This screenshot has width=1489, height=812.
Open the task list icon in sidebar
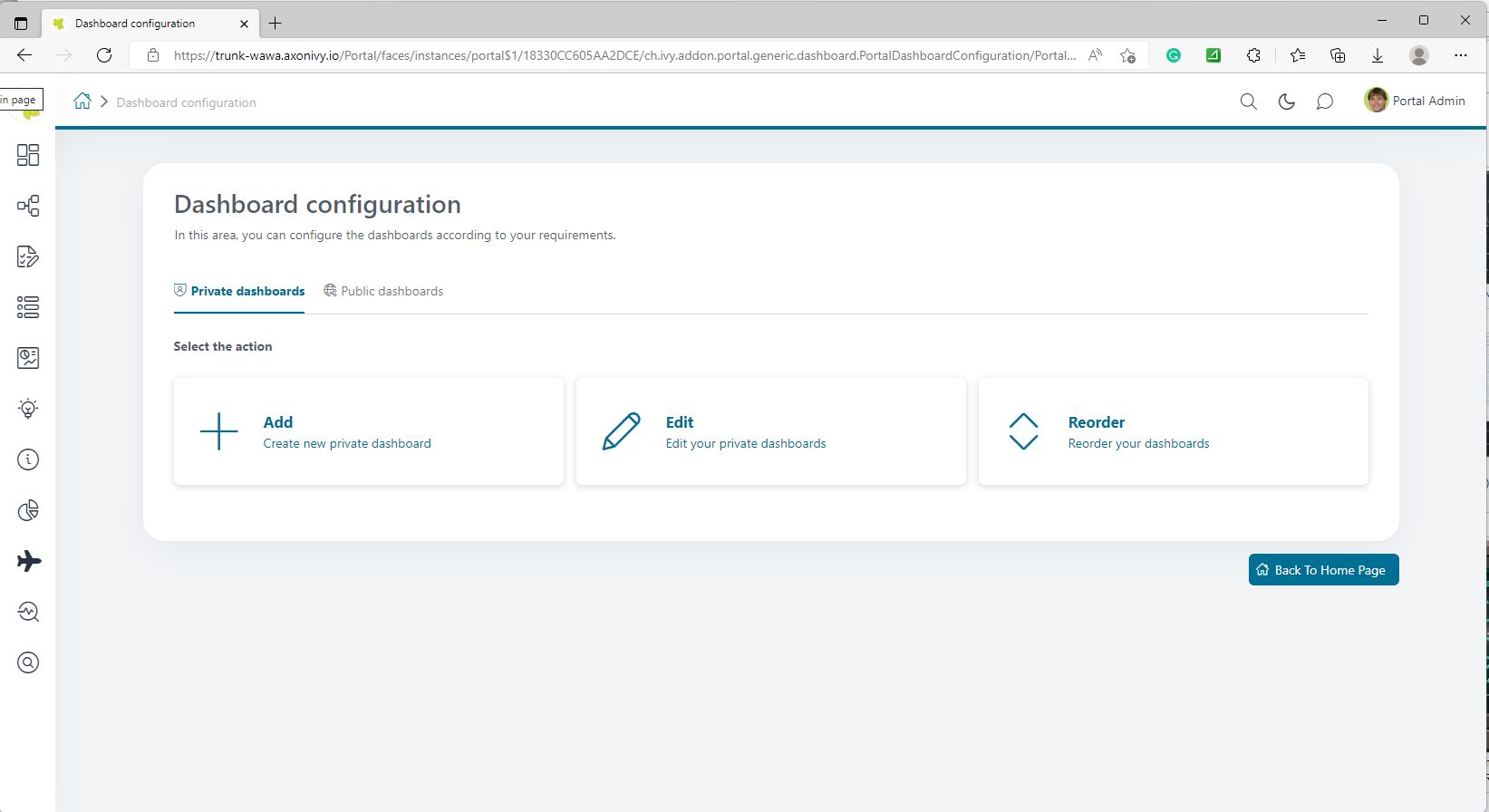[x=28, y=307]
